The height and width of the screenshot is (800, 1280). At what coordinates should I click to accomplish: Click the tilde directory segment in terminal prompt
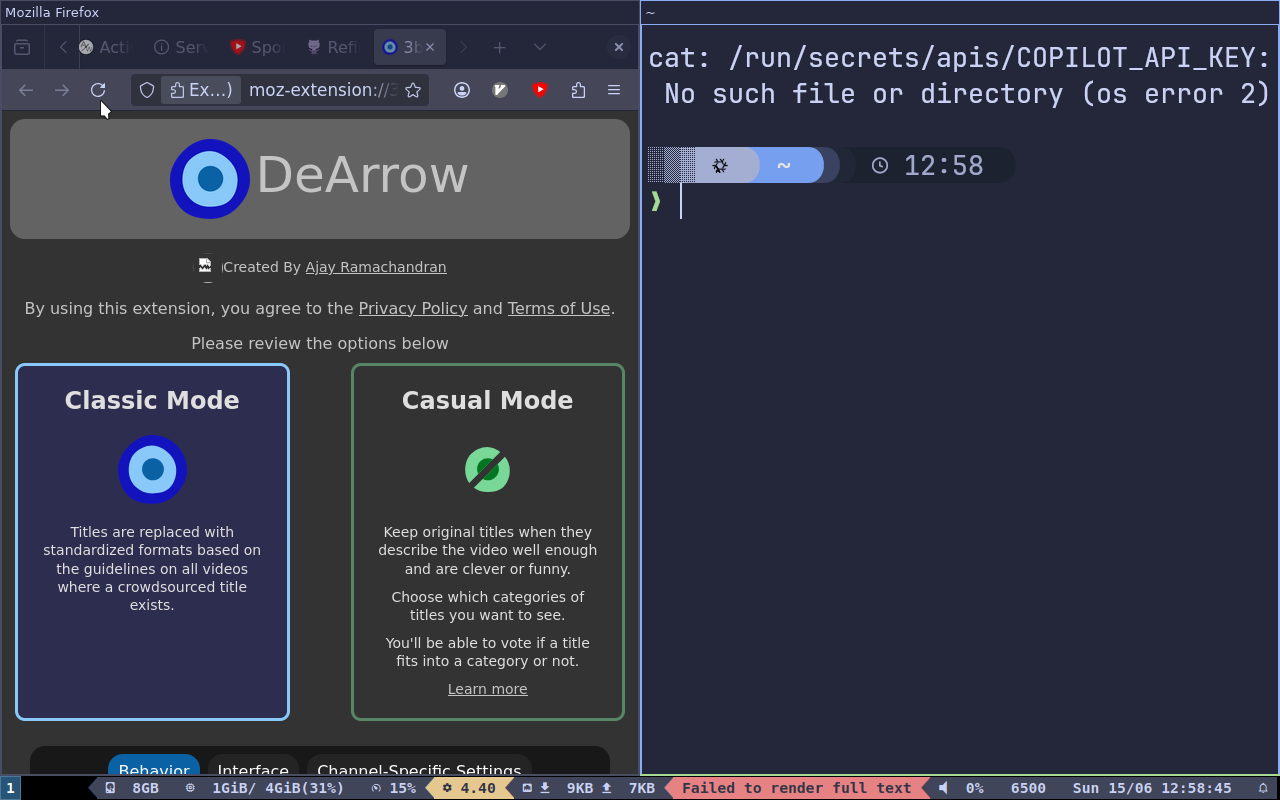click(784, 165)
